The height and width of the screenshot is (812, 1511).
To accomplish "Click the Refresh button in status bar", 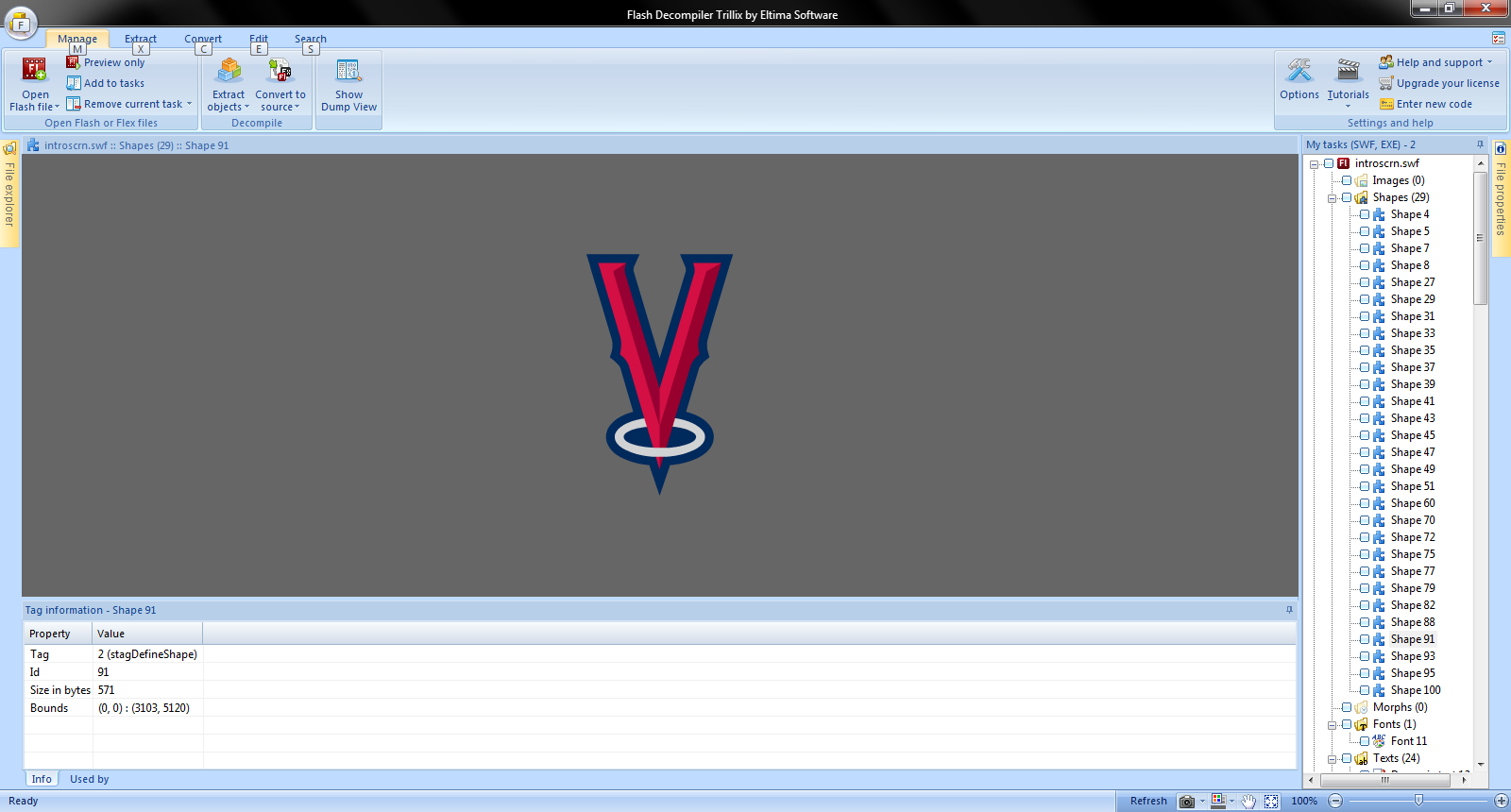I will coord(1148,801).
